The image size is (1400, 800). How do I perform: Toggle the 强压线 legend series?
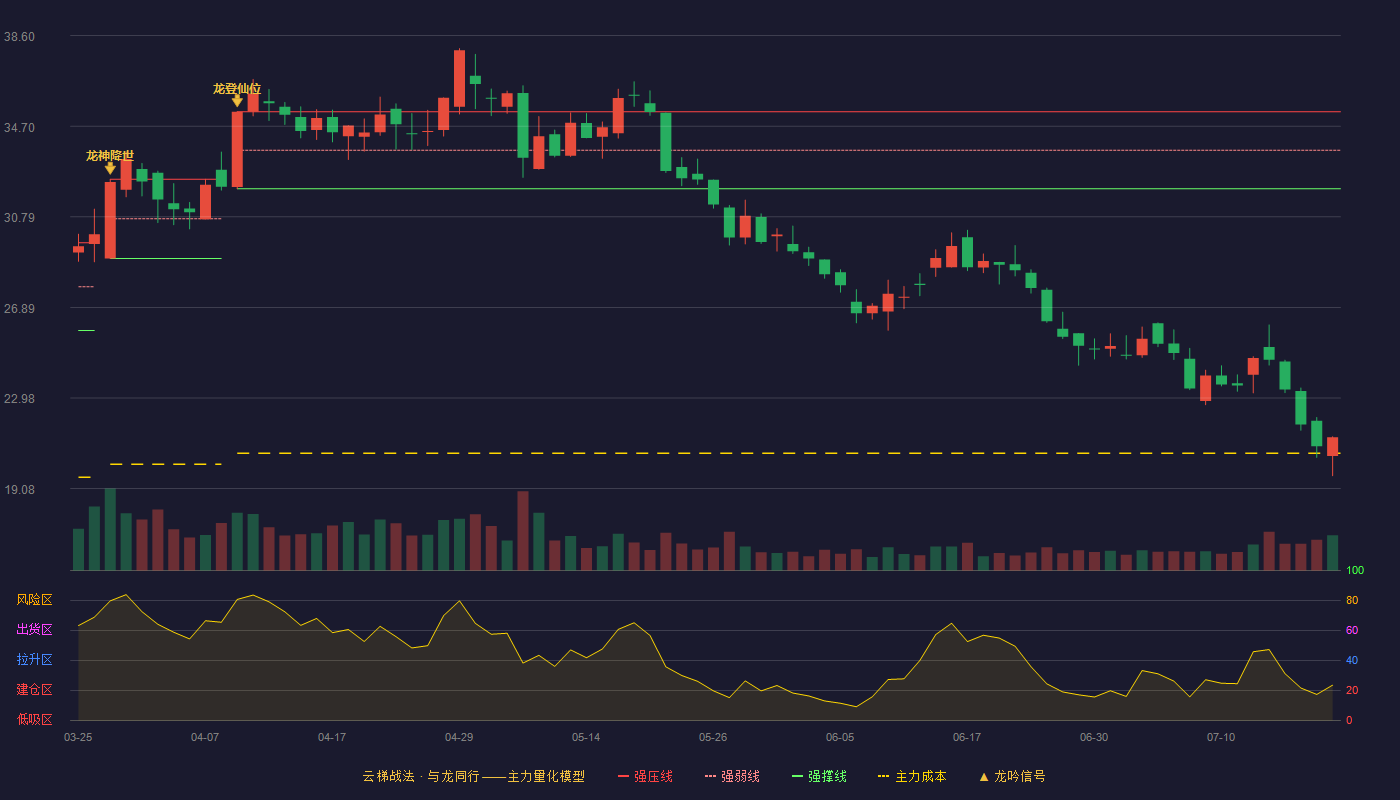pos(645,776)
